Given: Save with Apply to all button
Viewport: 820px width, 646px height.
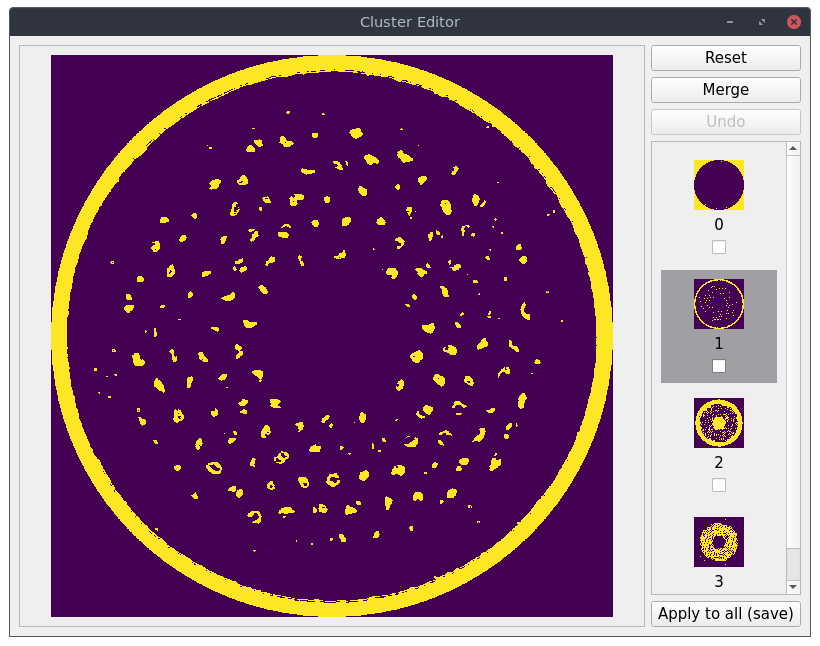Looking at the screenshot, I should (x=725, y=614).
